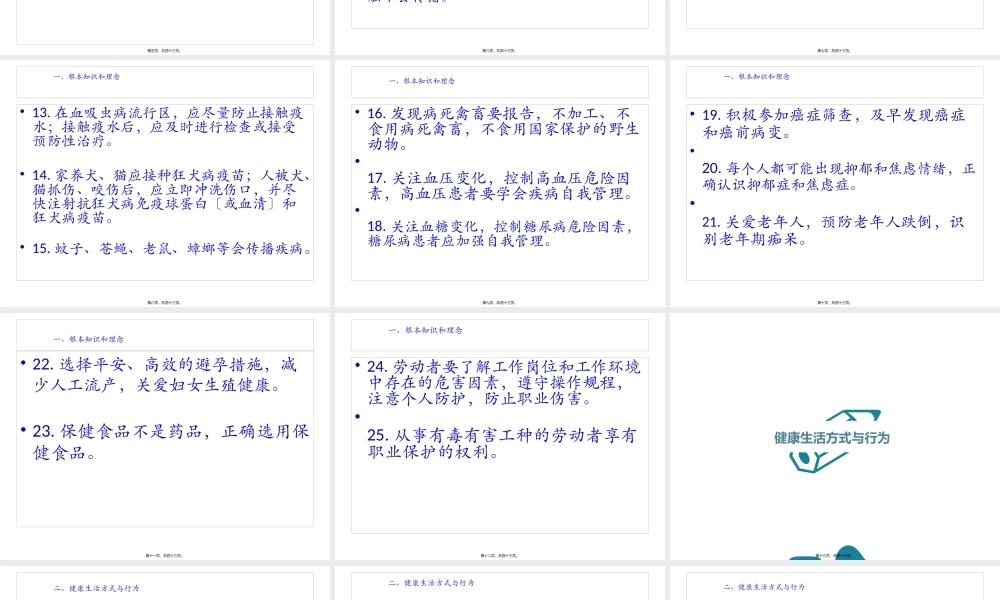Click footer '第九页，共四十三页' page label
This screenshot has width=1000, height=600.
499,302
